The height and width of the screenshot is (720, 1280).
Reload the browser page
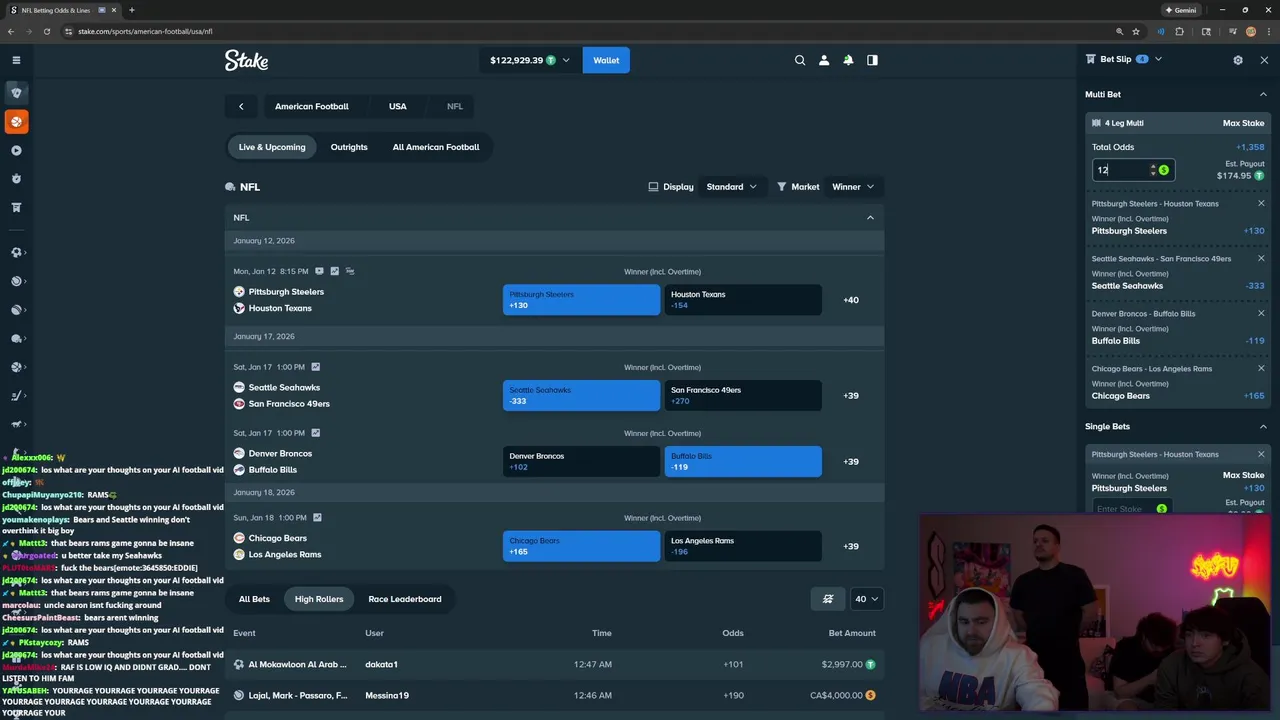coord(46,31)
